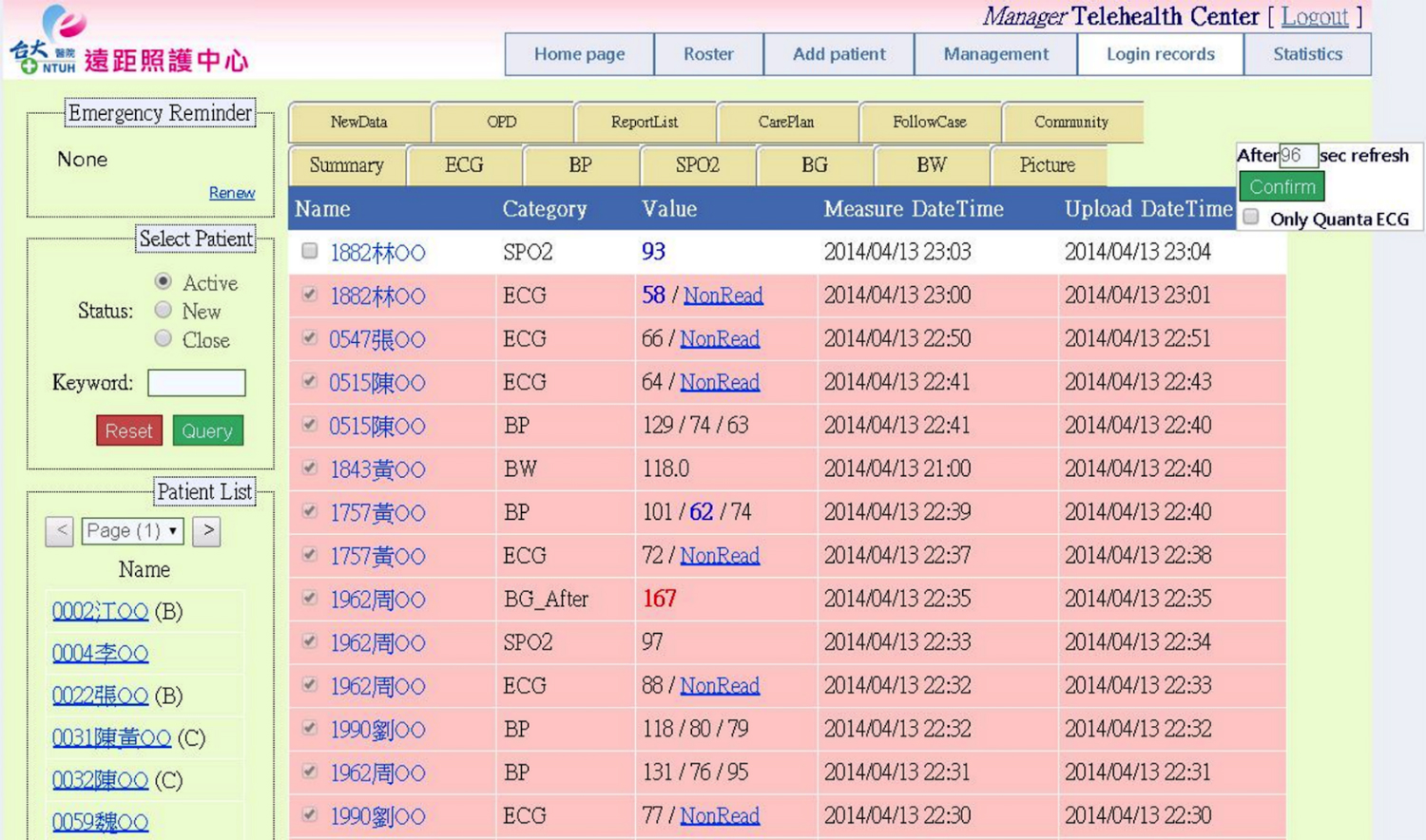Open NonRead link for 0547 ECG
Image resolution: width=1426 pixels, height=840 pixels.
720,339
